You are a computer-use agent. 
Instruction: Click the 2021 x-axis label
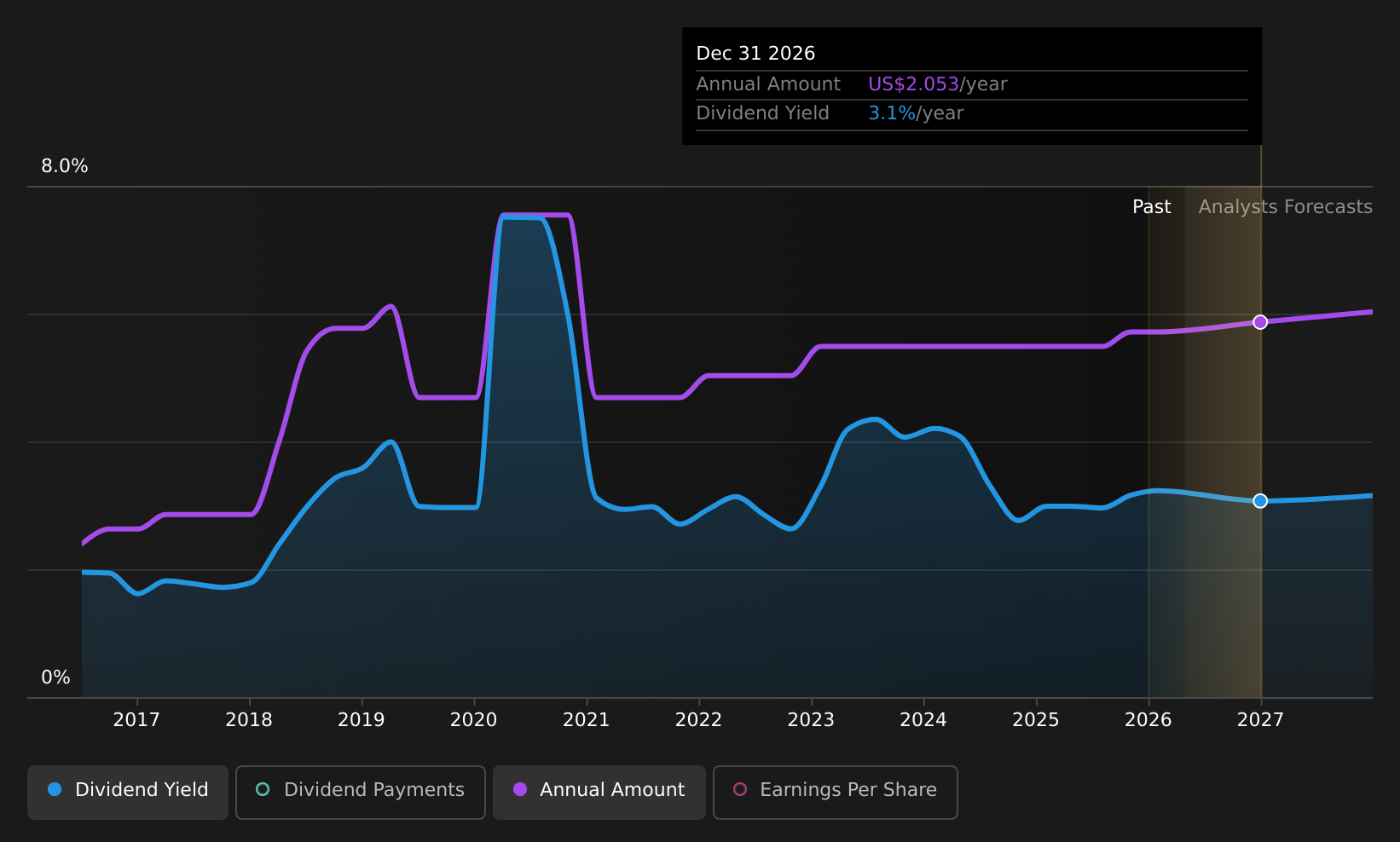[587, 720]
